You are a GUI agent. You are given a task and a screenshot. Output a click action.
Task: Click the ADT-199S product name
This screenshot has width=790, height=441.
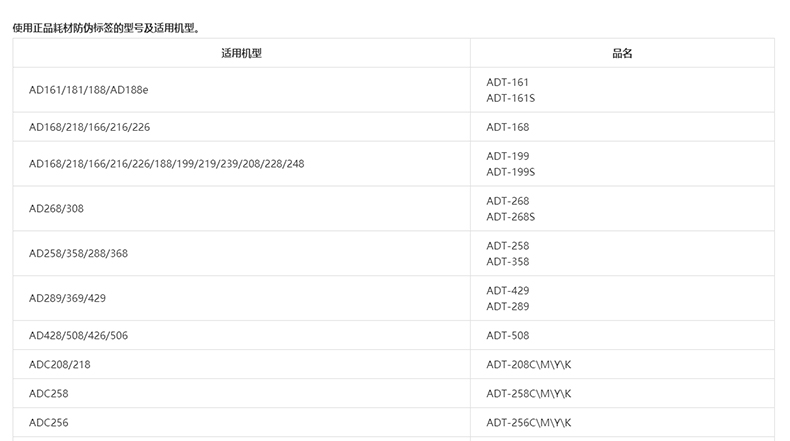[510, 172]
